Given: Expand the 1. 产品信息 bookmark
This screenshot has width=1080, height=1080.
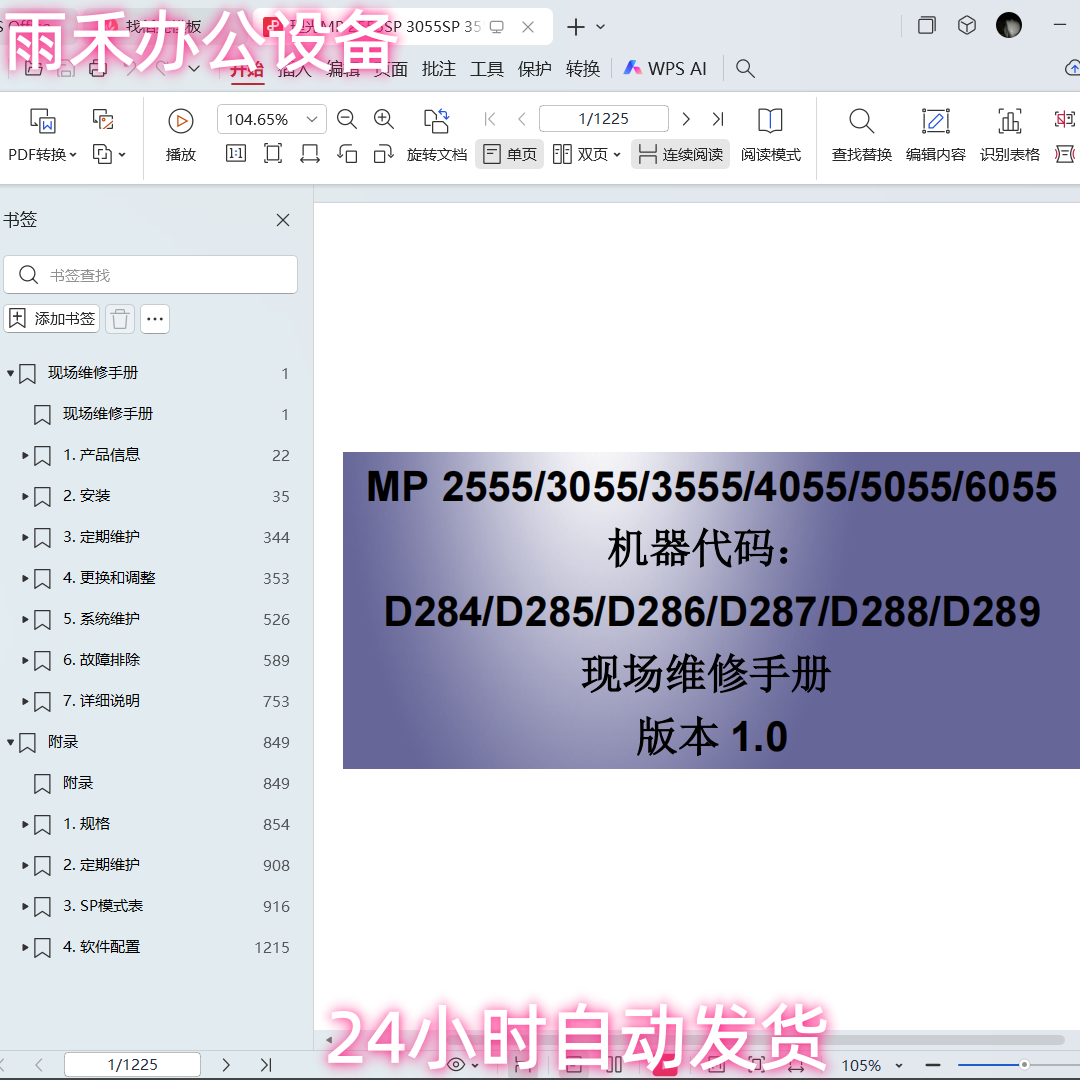Looking at the screenshot, I should tap(25, 455).
